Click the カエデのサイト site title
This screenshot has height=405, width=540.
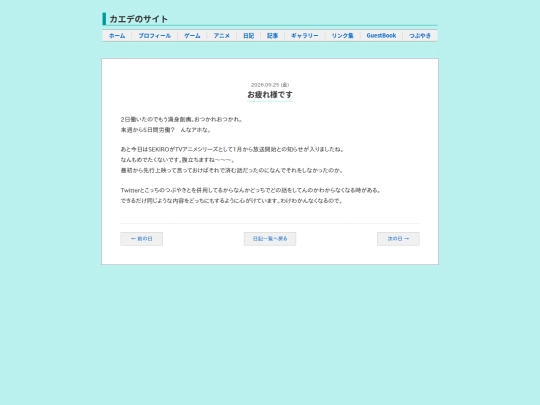click(138, 19)
